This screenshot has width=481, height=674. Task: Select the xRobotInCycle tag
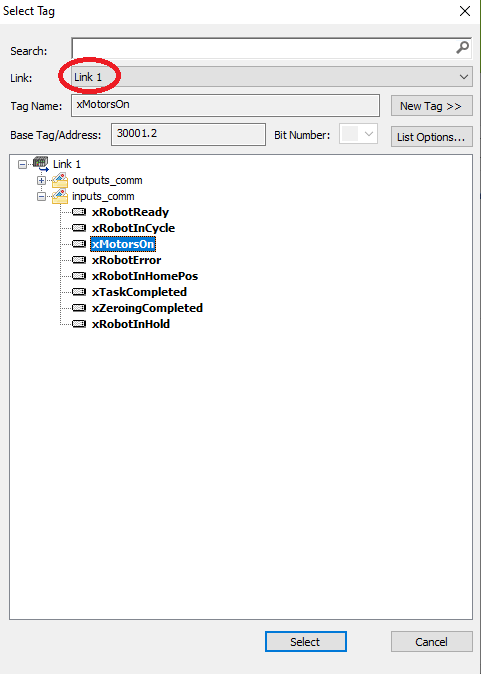click(133, 228)
